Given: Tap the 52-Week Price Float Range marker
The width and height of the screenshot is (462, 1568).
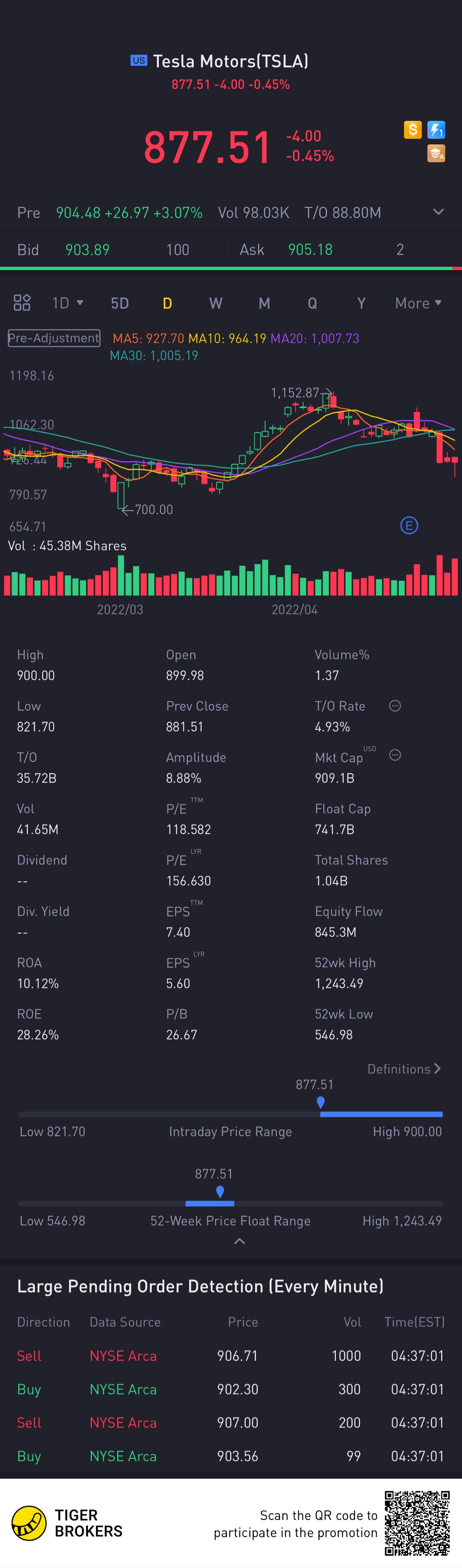Looking at the screenshot, I should pos(220,1191).
